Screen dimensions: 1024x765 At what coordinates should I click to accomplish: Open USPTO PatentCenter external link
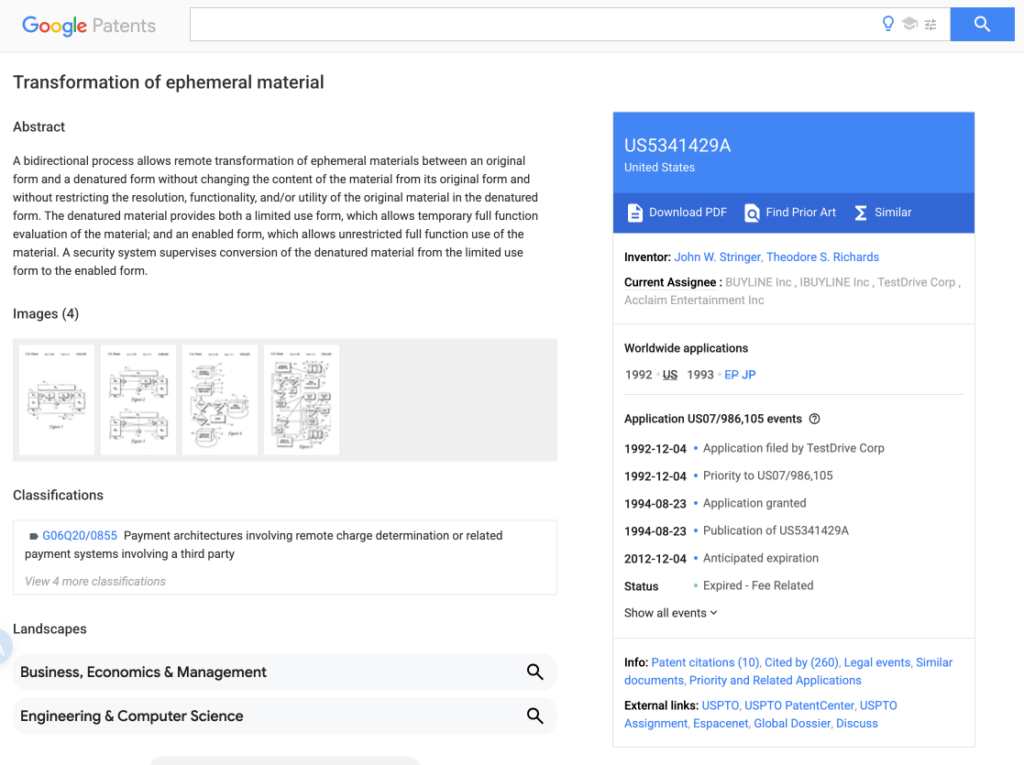799,706
